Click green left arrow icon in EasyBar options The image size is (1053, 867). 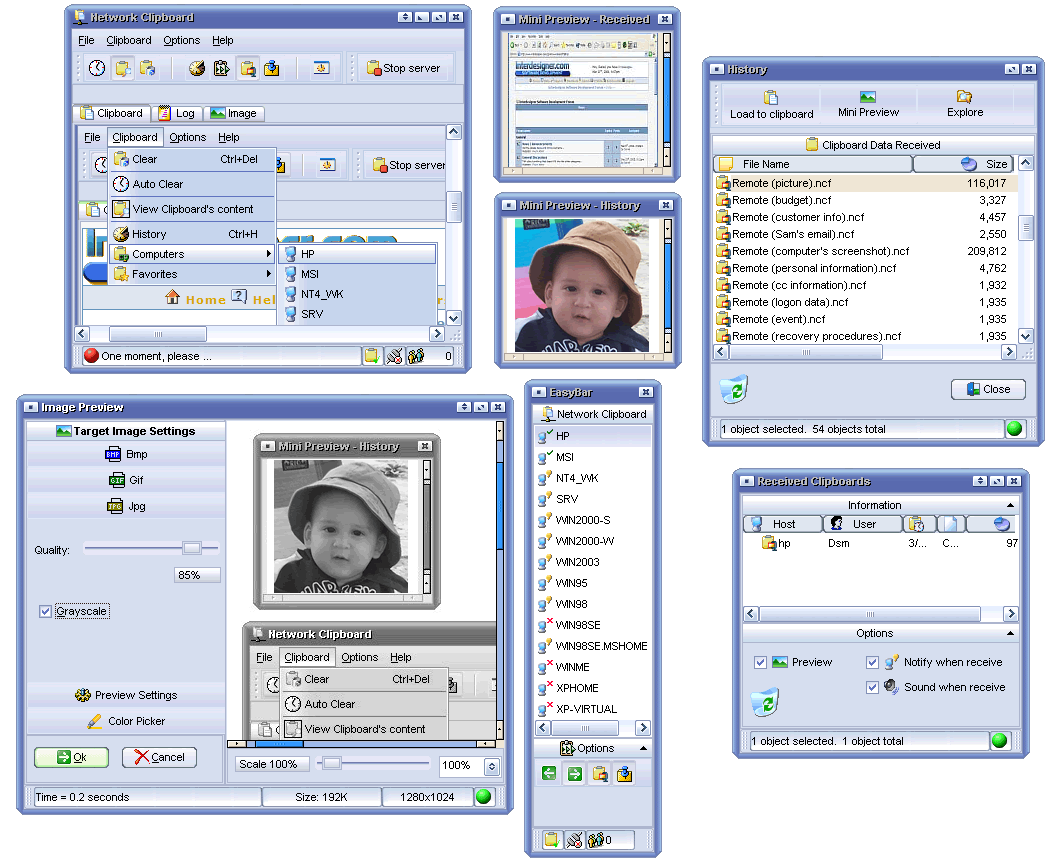click(x=549, y=773)
